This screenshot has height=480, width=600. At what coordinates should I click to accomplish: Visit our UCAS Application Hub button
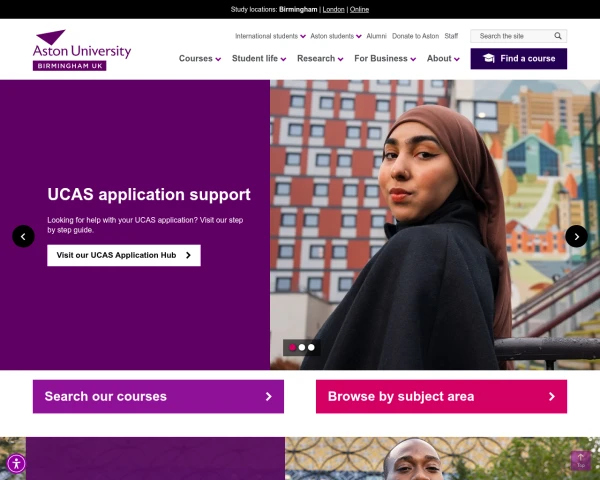coord(124,255)
